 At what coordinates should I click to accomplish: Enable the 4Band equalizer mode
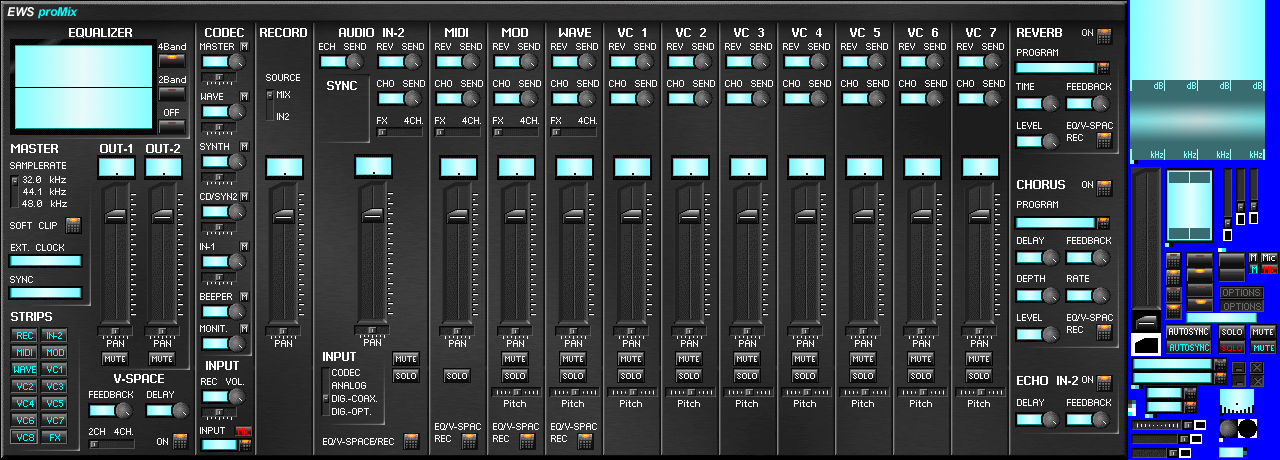tap(172, 61)
